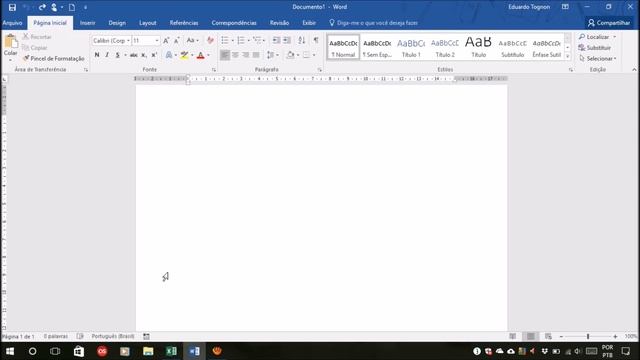Apply the Sem Espaçamento style
The height and width of the screenshot is (360, 640).
pyautogui.click(x=377, y=47)
